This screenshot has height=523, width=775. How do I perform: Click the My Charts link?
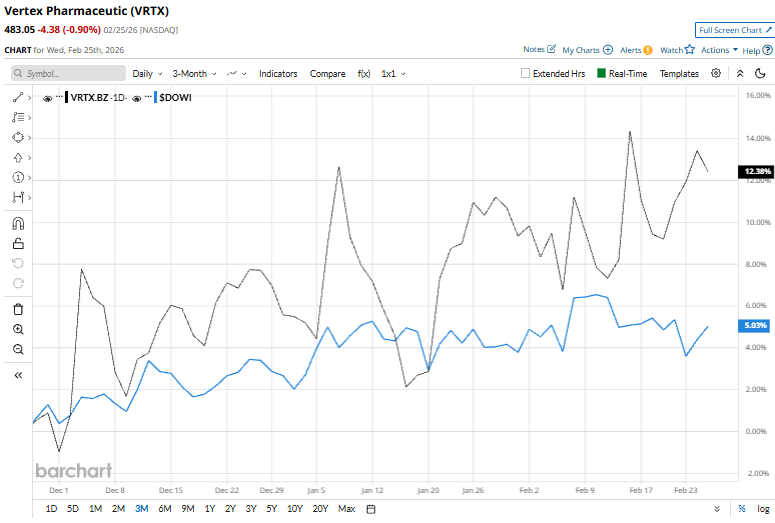tap(580, 50)
